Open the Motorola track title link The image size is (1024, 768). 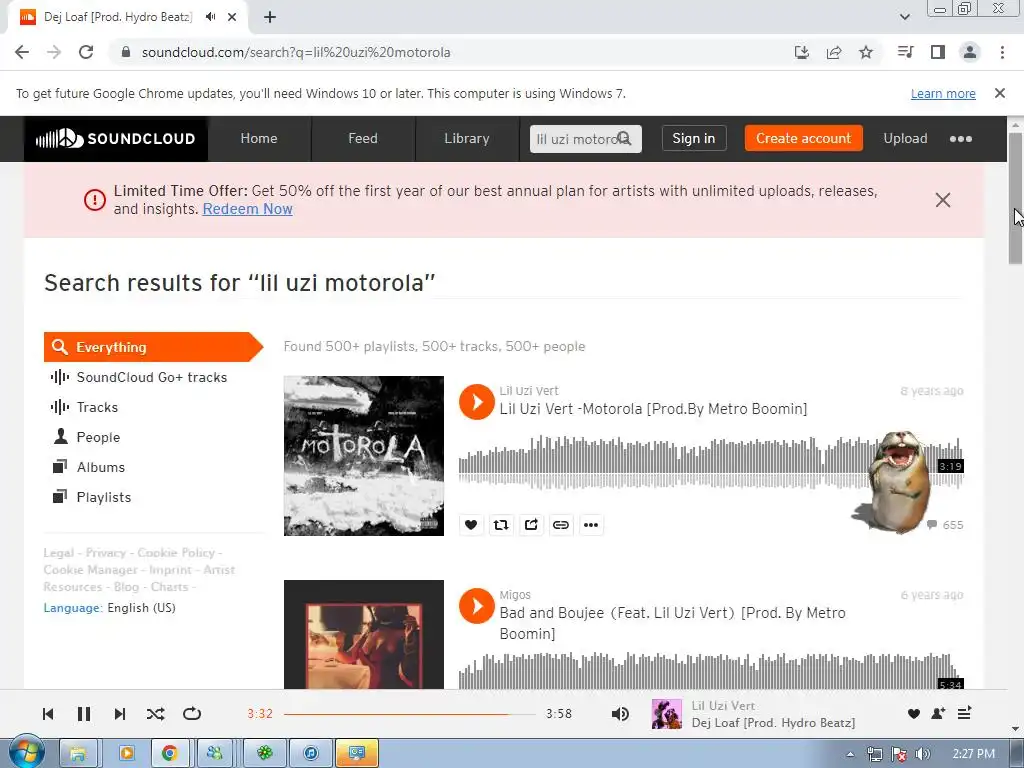tap(653, 409)
